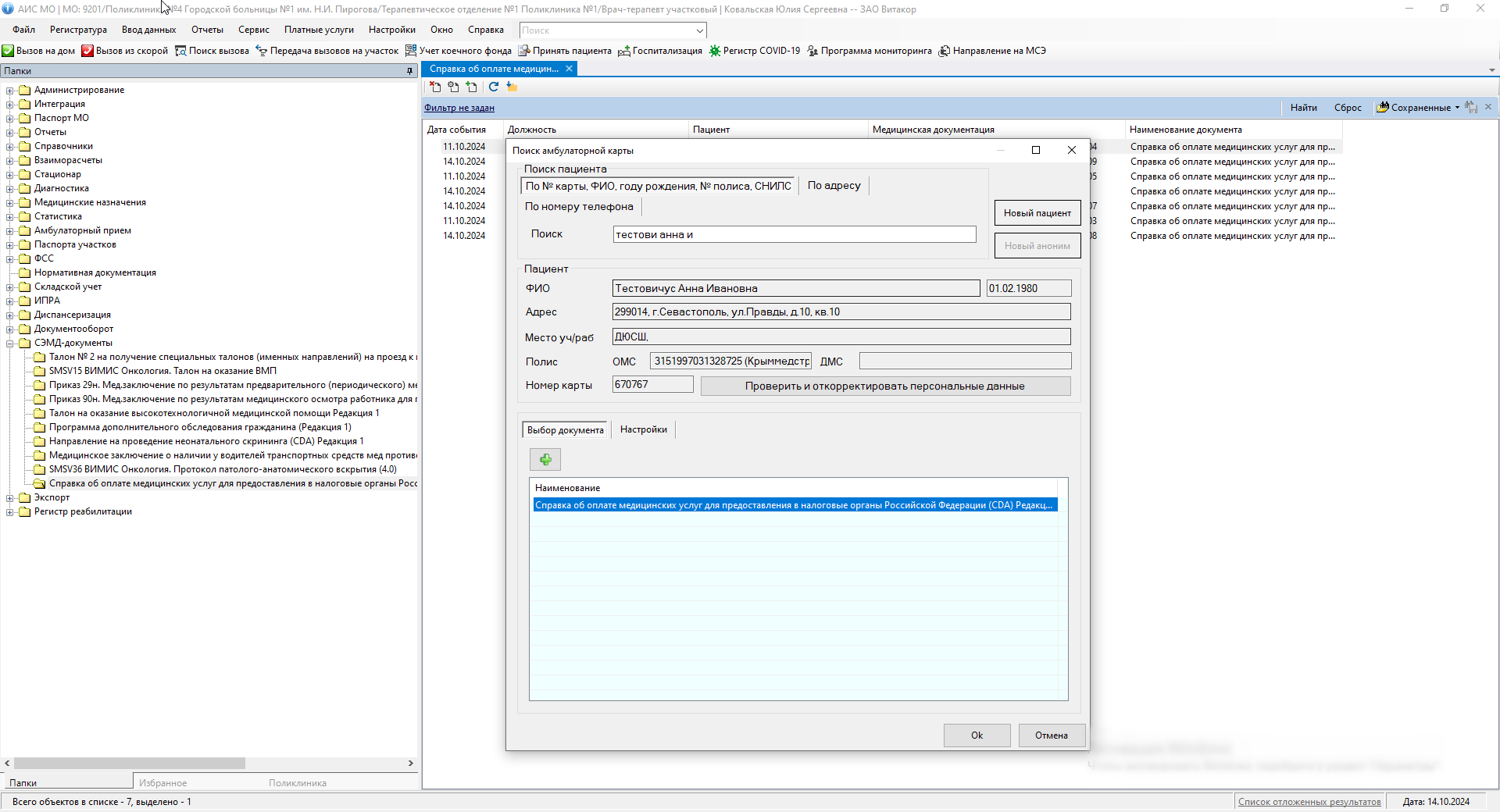This screenshot has height=812, width=1500.
Task: Open 'Направление на МСЭ' toolbar icon
Action: click(x=945, y=51)
